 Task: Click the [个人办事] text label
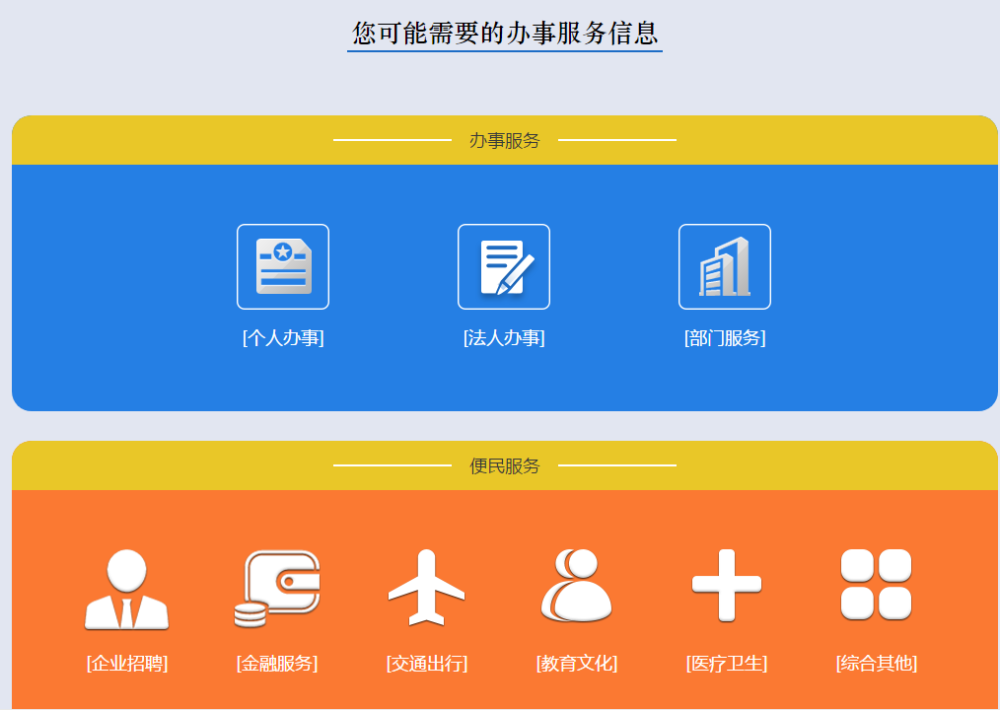(283, 338)
